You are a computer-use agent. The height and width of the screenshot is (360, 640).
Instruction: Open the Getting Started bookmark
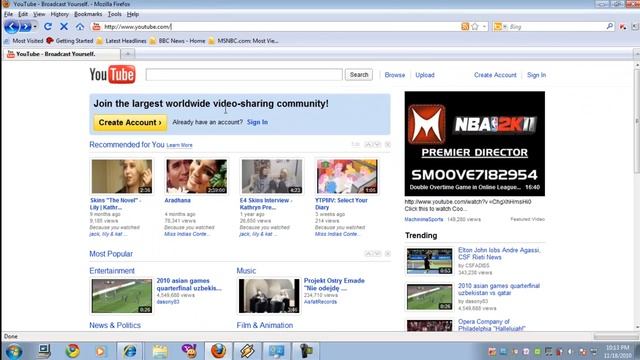[x=70, y=41]
